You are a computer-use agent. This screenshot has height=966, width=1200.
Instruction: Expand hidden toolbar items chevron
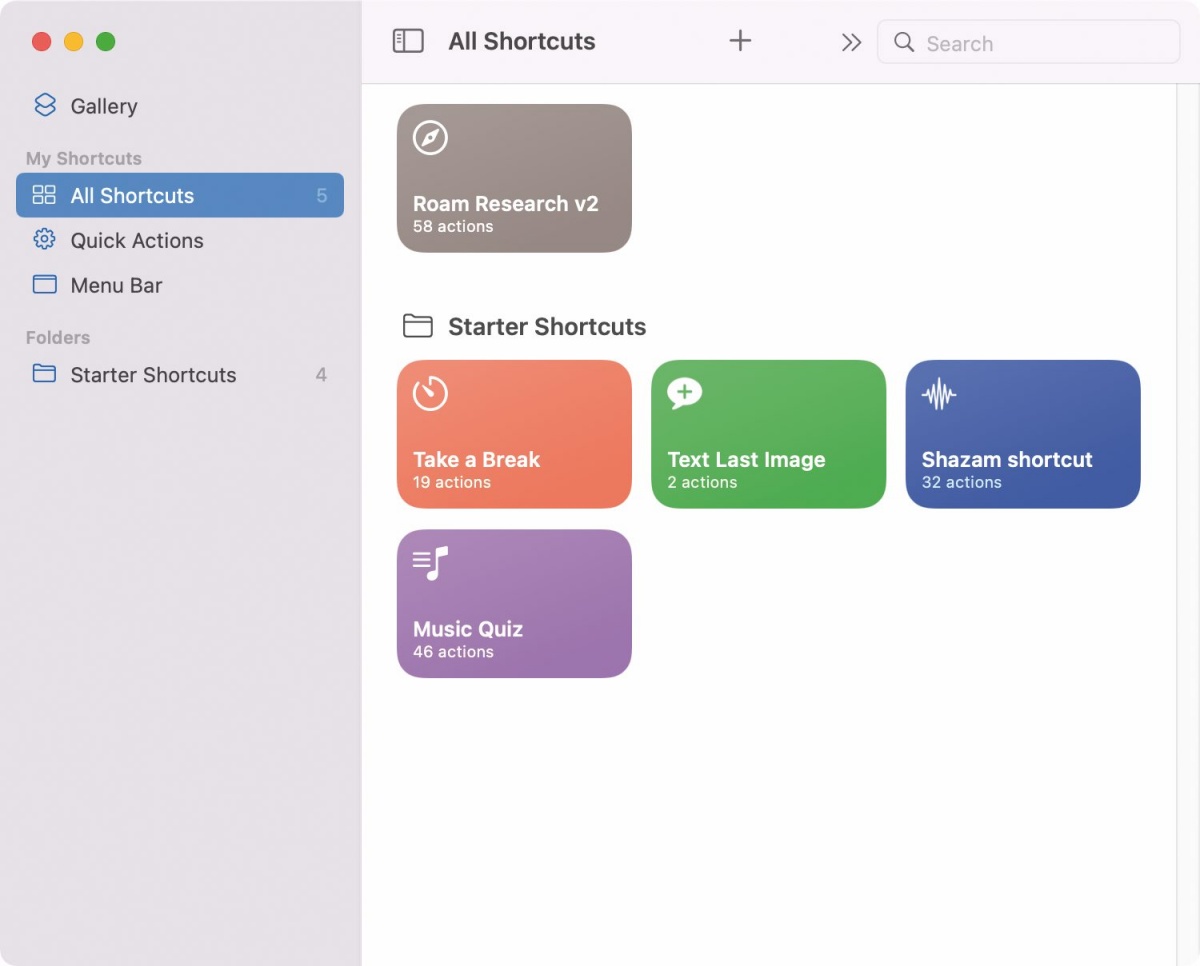click(x=851, y=42)
